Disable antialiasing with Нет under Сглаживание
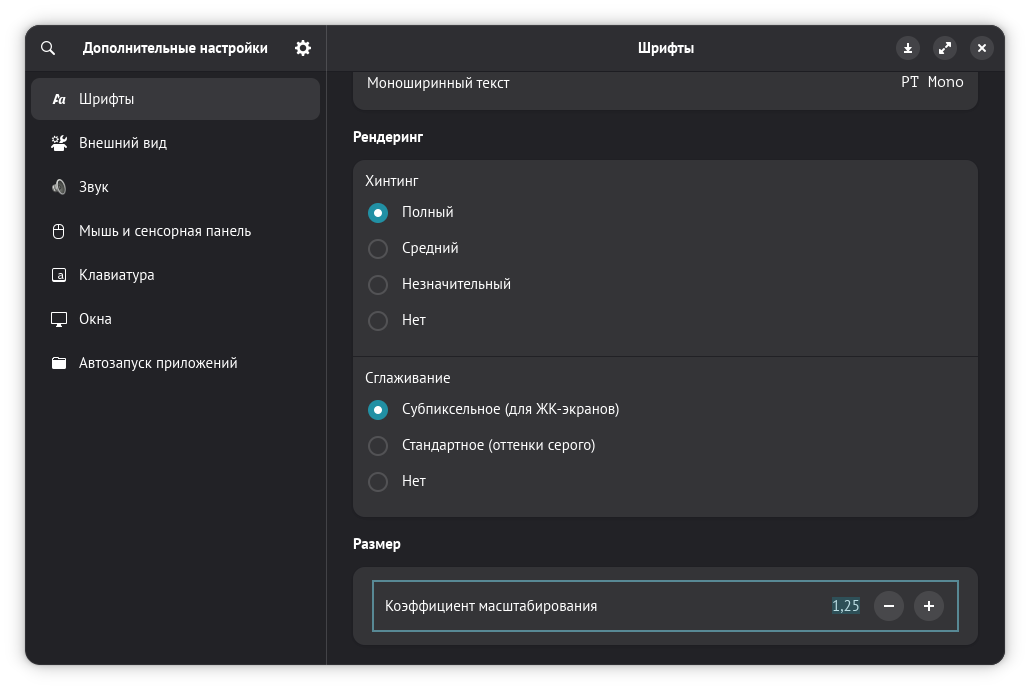The width and height of the screenshot is (1030, 690). 378,481
